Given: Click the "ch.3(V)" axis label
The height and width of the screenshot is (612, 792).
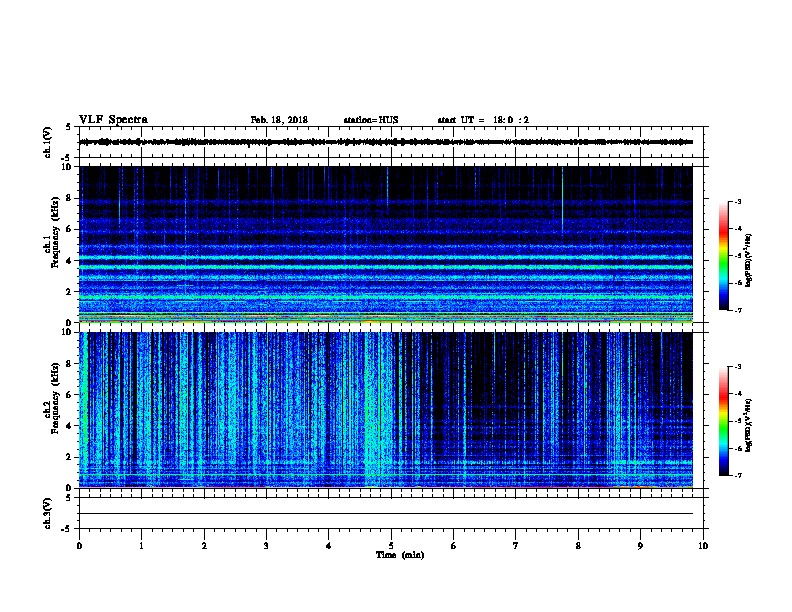Looking at the screenshot, I should coord(48,513).
